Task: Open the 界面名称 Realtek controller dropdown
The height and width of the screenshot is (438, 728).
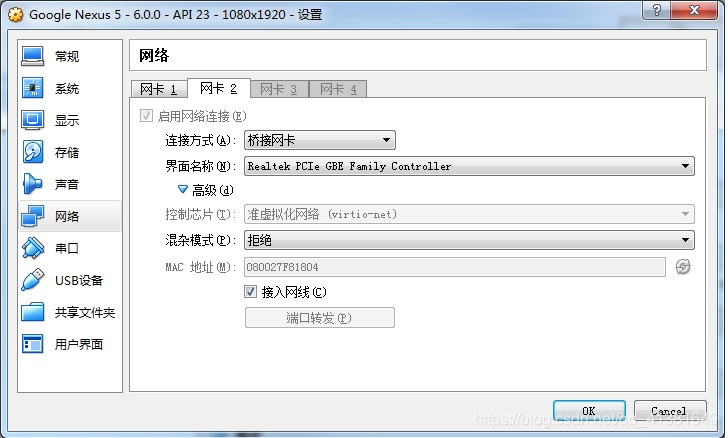Action: [469, 166]
